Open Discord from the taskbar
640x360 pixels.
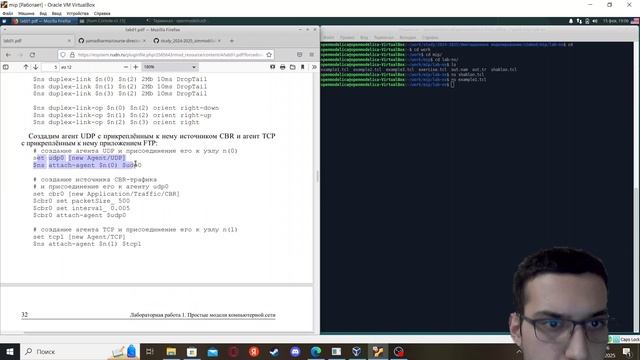click(295, 351)
